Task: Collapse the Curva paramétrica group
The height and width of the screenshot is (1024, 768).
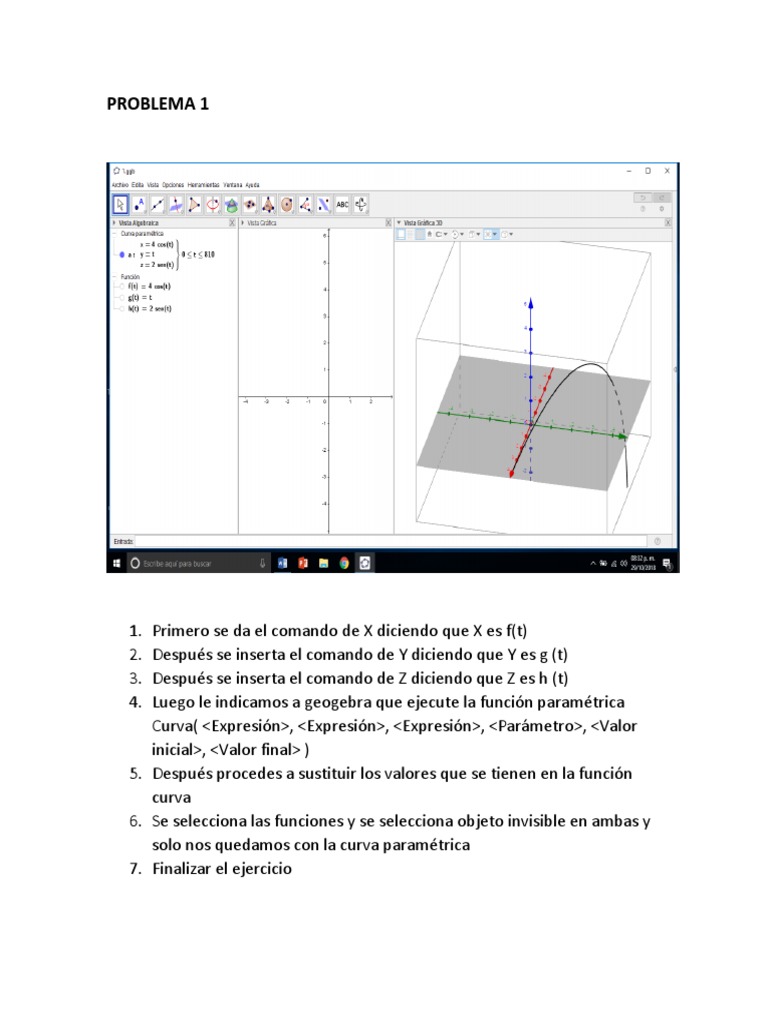Action: pyautogui.click(x=115, y=234)
